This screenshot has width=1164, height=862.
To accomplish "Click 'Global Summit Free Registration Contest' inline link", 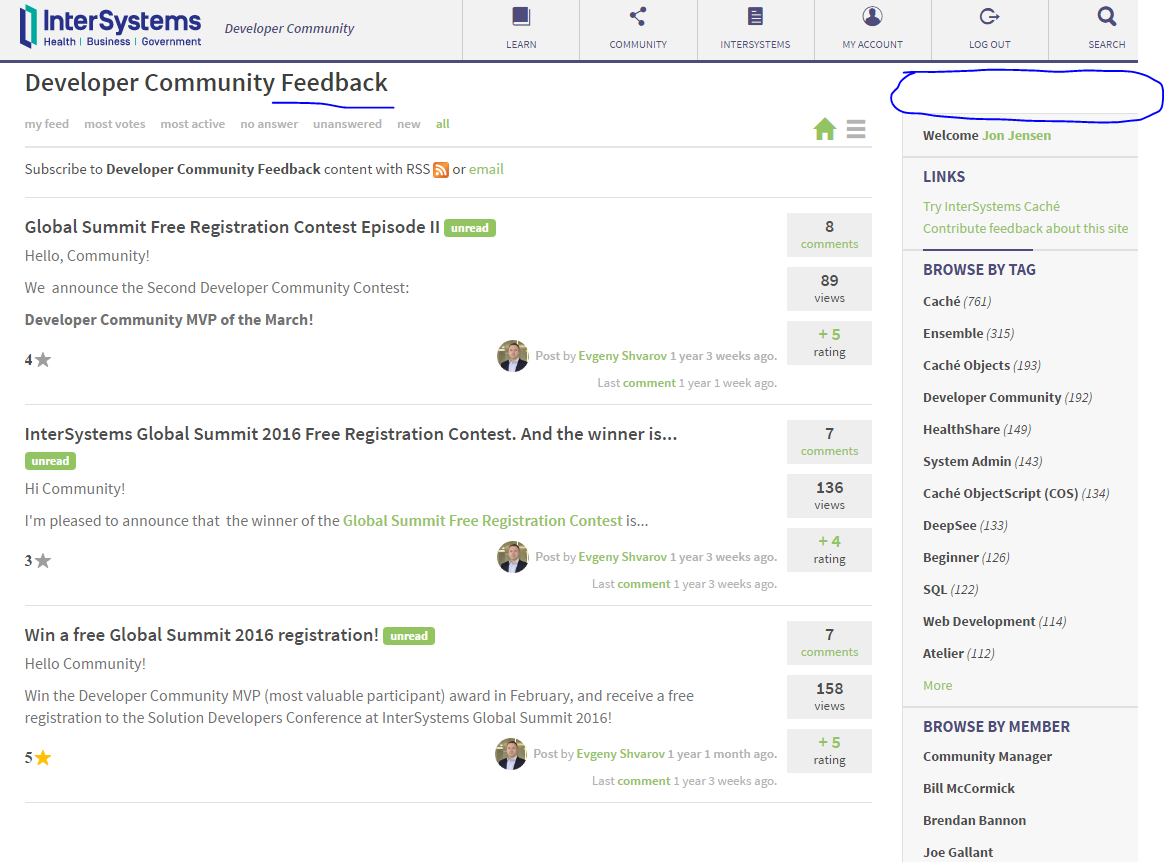I will pos(483,521).
